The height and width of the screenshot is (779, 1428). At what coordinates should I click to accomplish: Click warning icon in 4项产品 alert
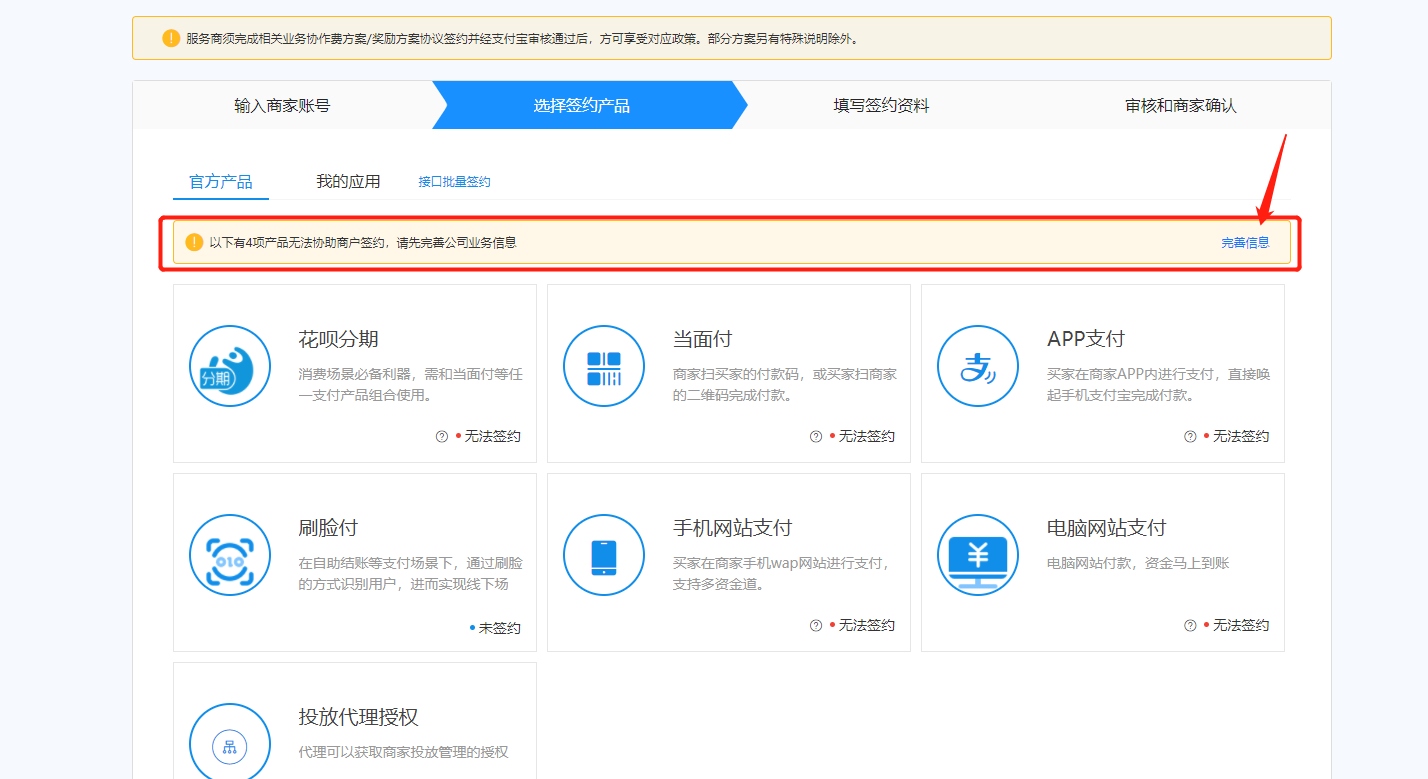(194, 242)
